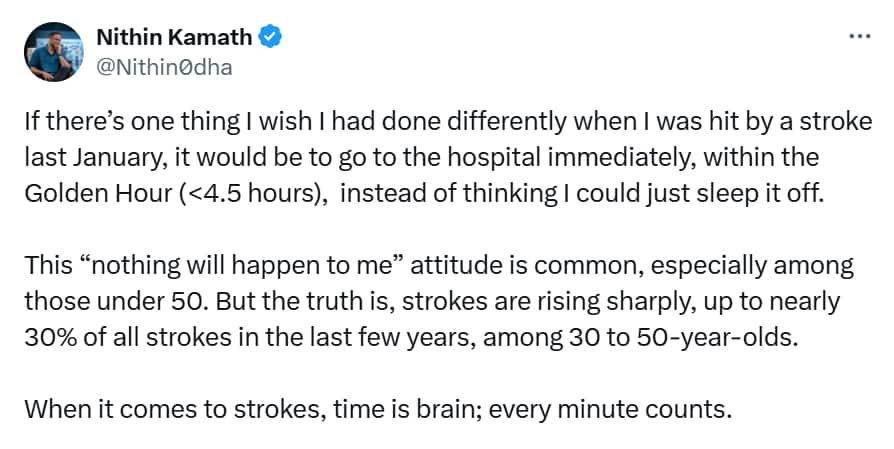
Task: Click the phrase "sleep it off"
Action: point(767,194)
